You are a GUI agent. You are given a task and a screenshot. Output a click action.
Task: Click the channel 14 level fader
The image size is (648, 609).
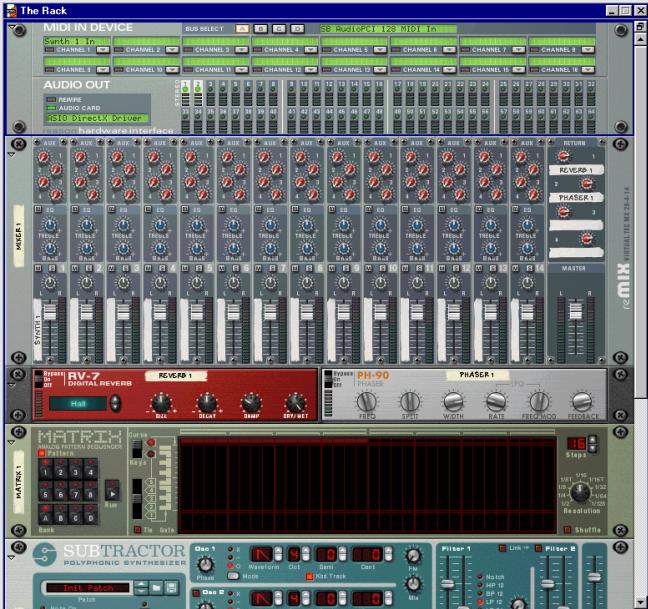tap(527, 312)
